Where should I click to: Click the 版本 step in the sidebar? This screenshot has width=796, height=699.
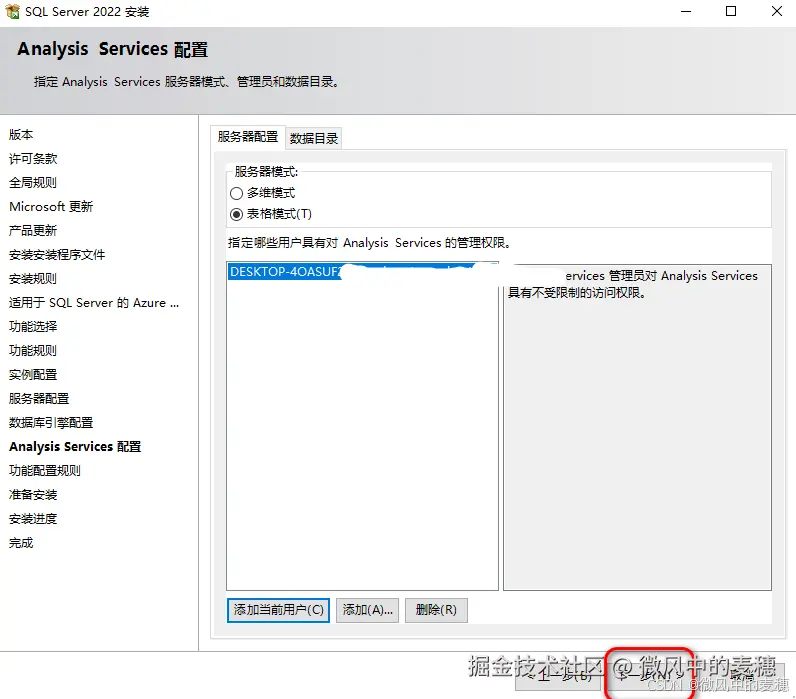(21, 135)
